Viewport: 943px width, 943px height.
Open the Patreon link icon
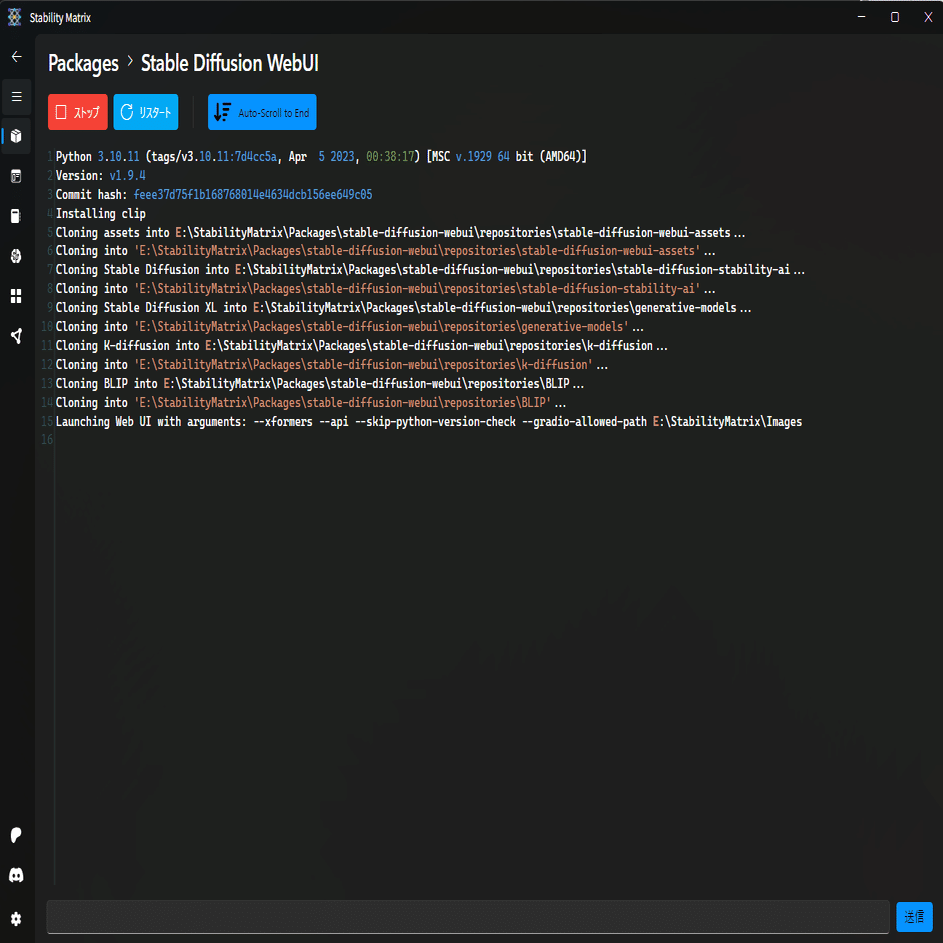click(x=16, y=835)
